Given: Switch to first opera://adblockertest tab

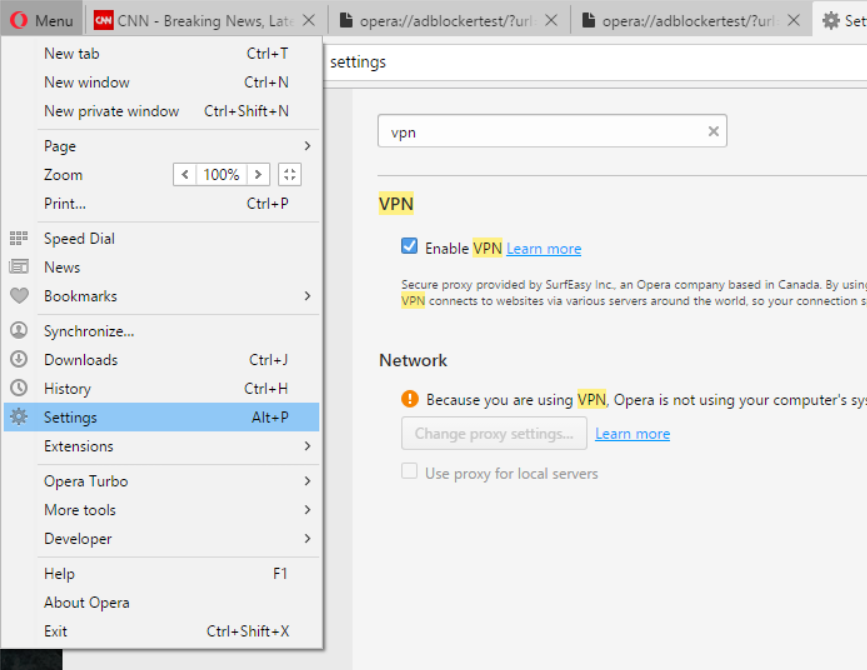Looking at the screenshot, I should click(x=449, y=20).
